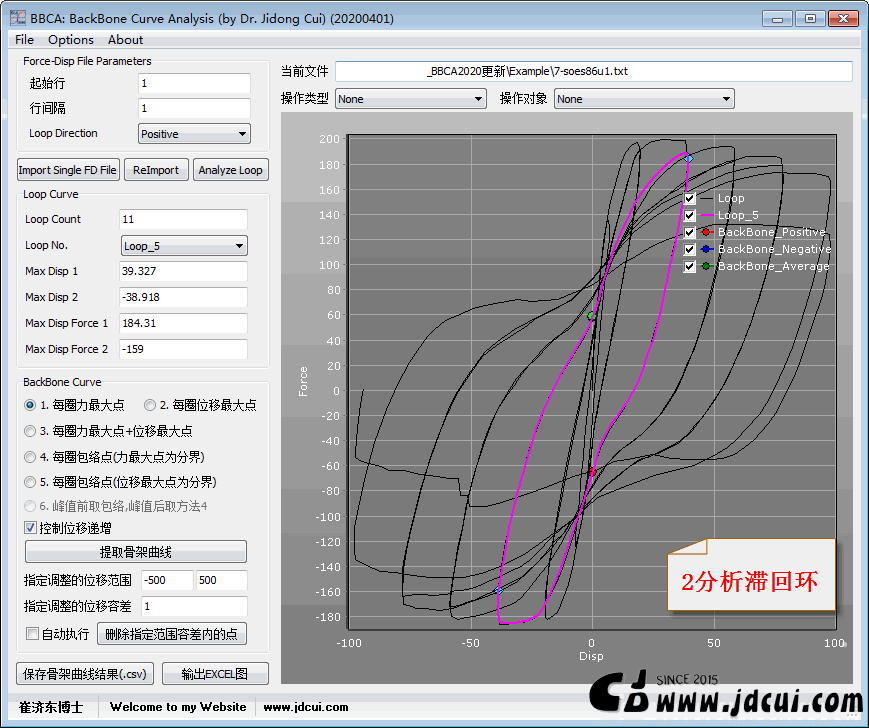869x728 pixels.
Task: Click the red BackBone_Positive legend marker
Action: click(706, 232)
